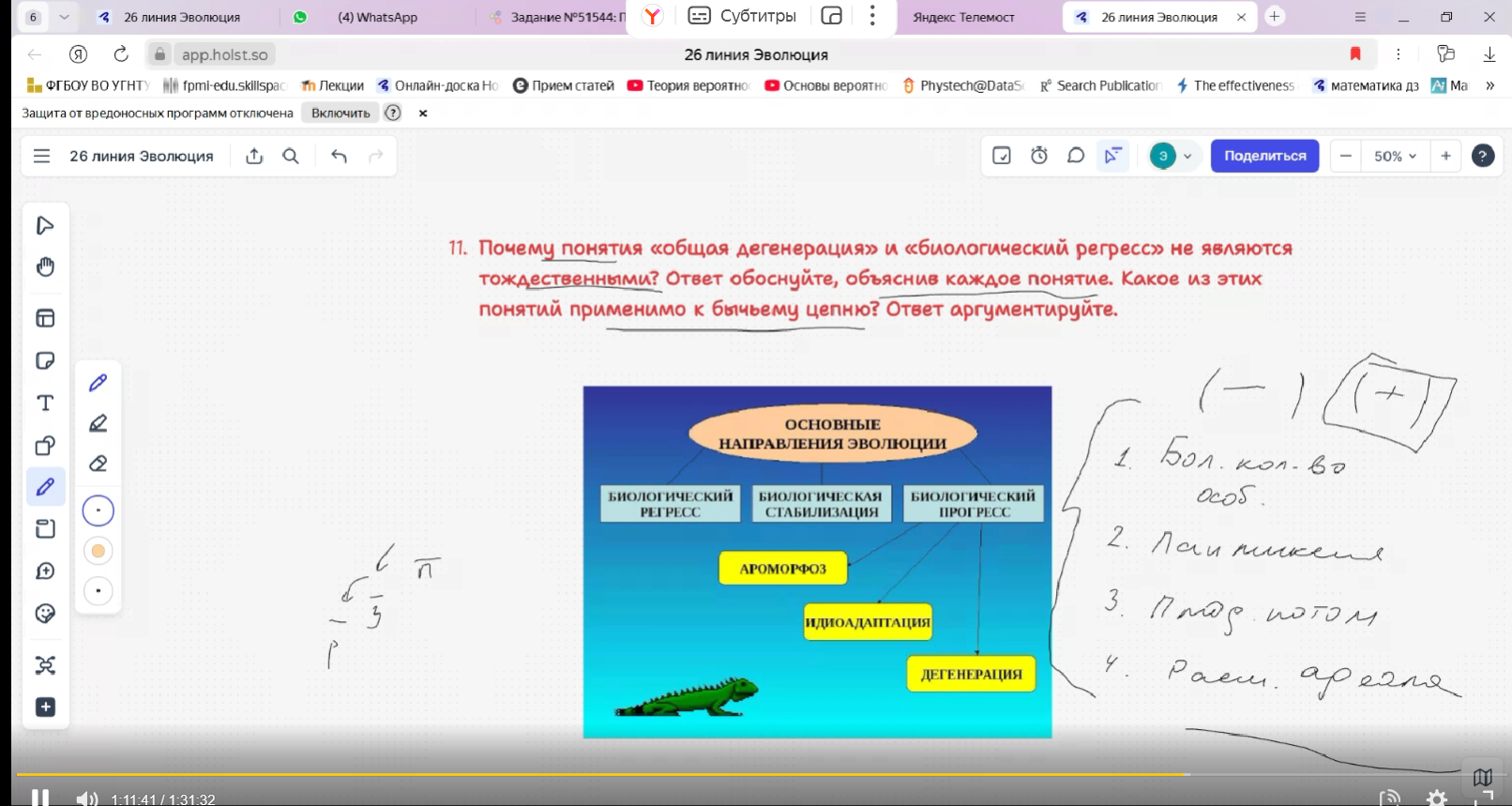The image size is (1512, 806).
Task: Mute the video sound
Action: pos(86,798)
